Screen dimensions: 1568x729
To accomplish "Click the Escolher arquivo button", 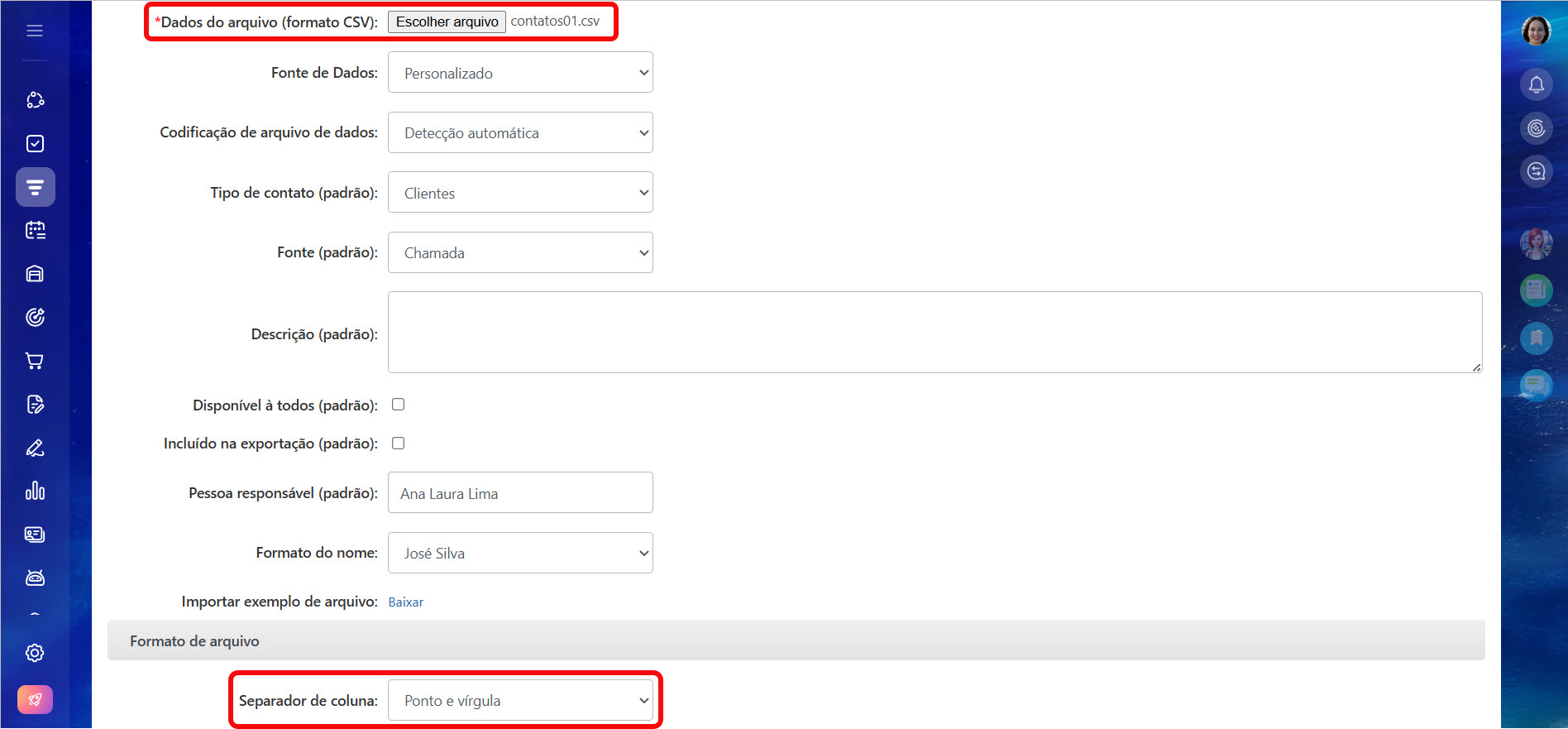I will (447, 22).
